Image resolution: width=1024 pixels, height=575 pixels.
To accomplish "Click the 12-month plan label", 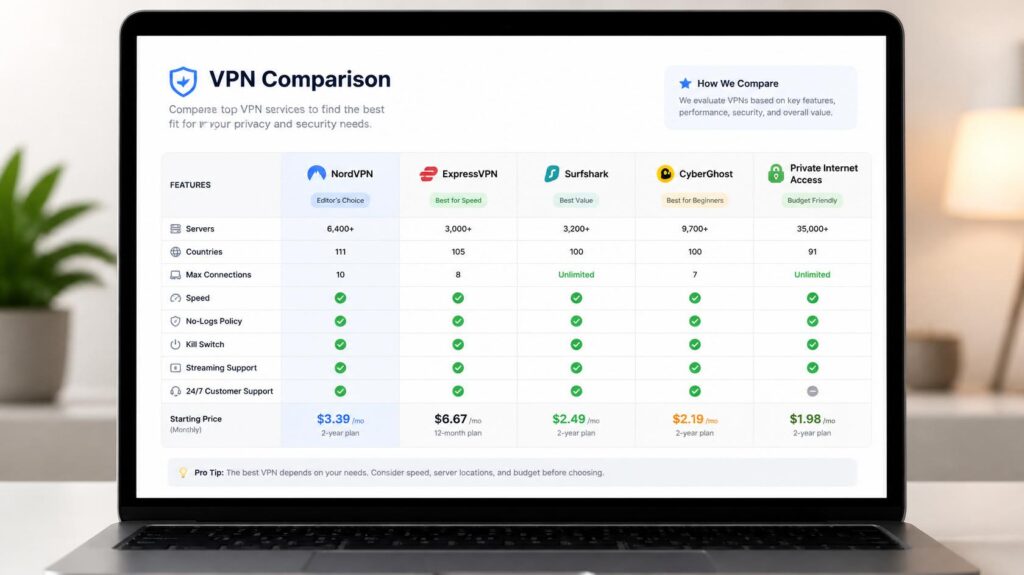I will (x=458, y=433).
